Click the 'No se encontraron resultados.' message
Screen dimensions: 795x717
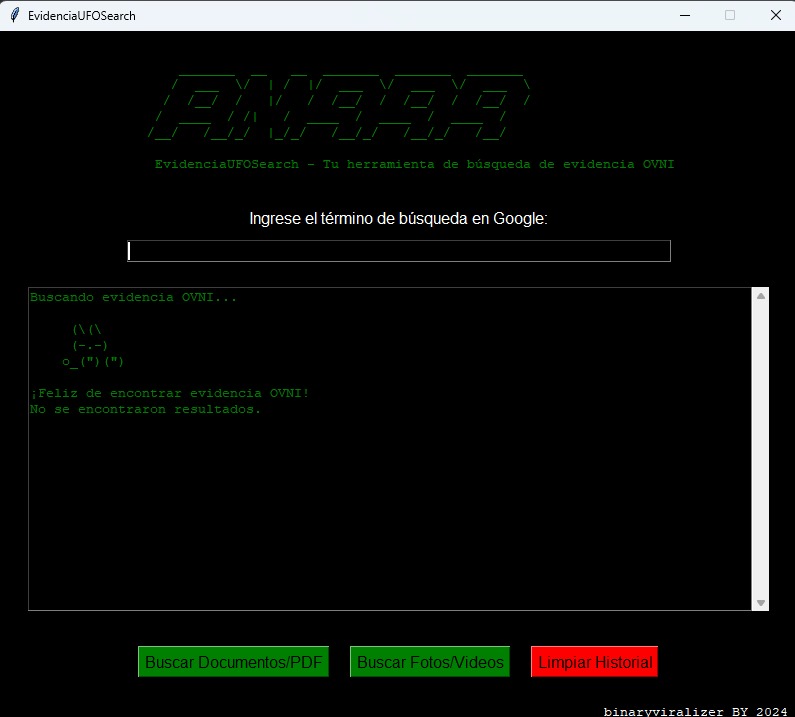point(145,409)
